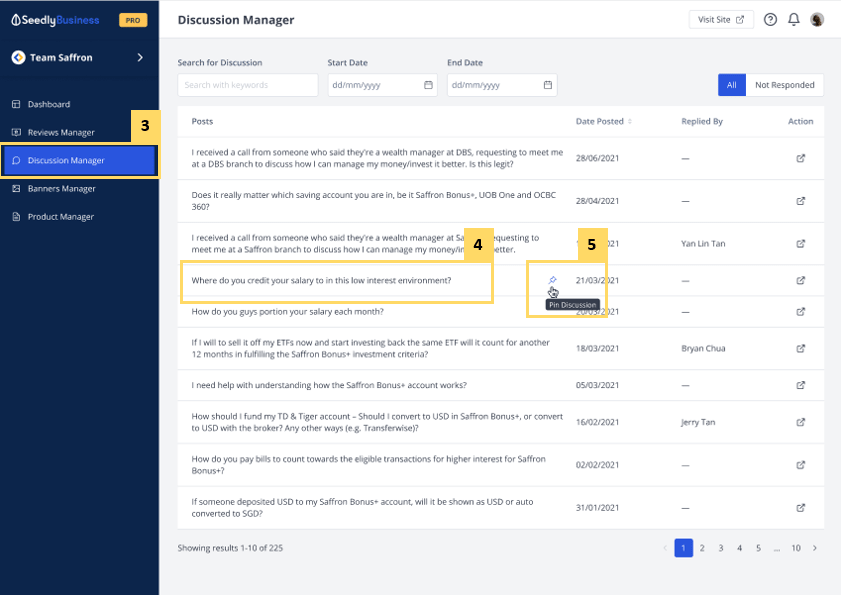Open external link for 31/01/2021 post
The height and width of the screenshot is (595, 841).
coord(800,507)
